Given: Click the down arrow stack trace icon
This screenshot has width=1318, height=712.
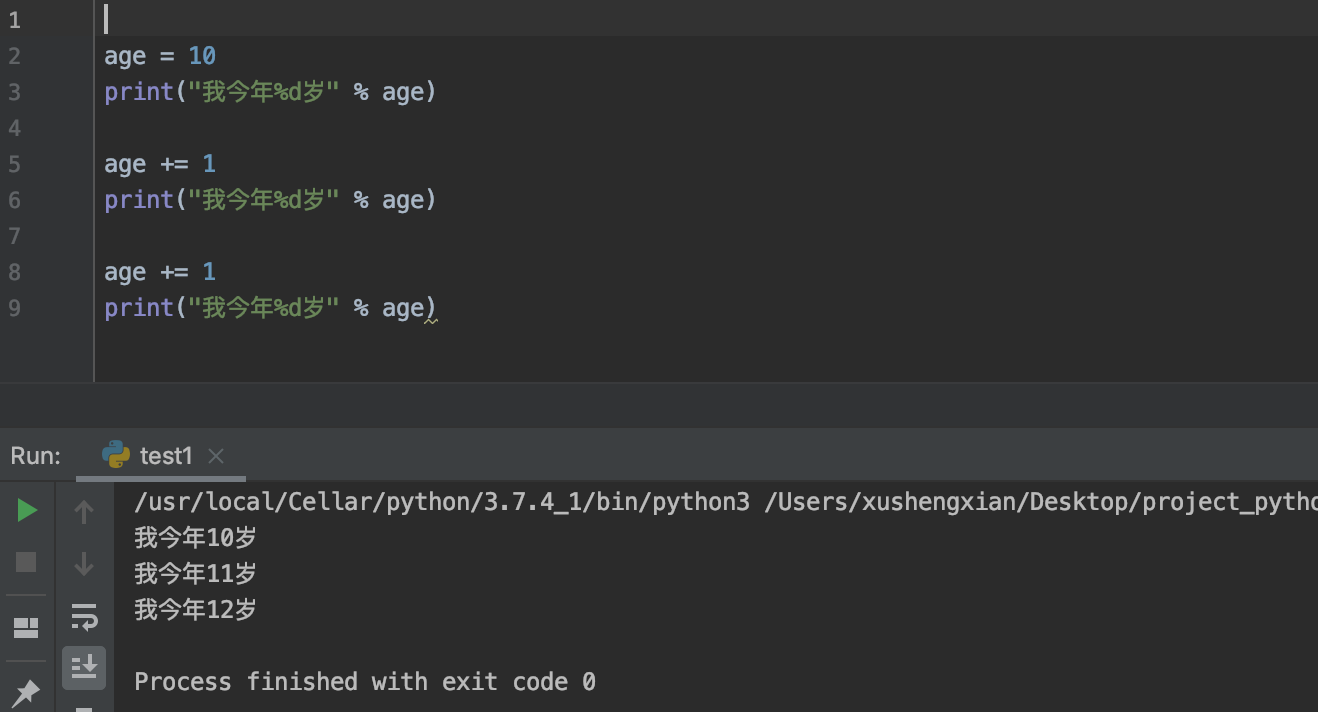Looking at the screenshot, I should [84, 564].
